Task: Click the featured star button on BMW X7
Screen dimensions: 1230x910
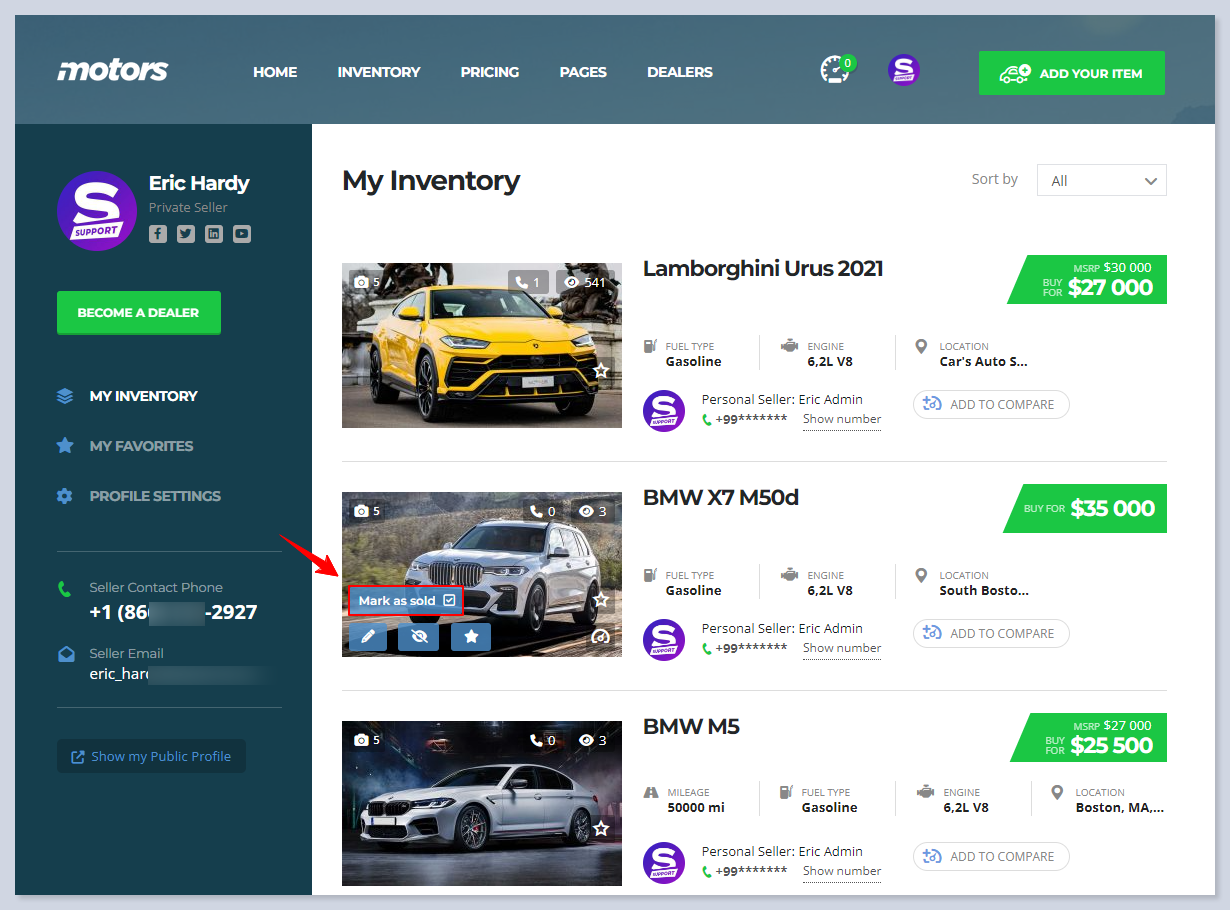Action: click(470, 636)
